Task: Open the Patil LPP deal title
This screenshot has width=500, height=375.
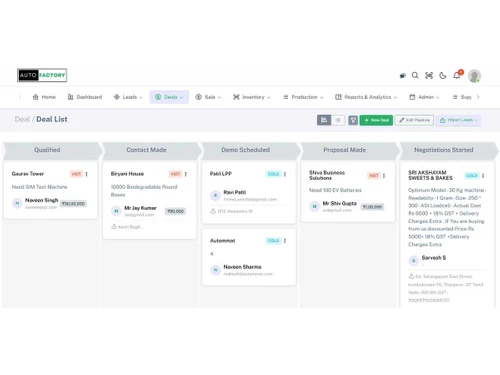Action: tap(221, 174)
